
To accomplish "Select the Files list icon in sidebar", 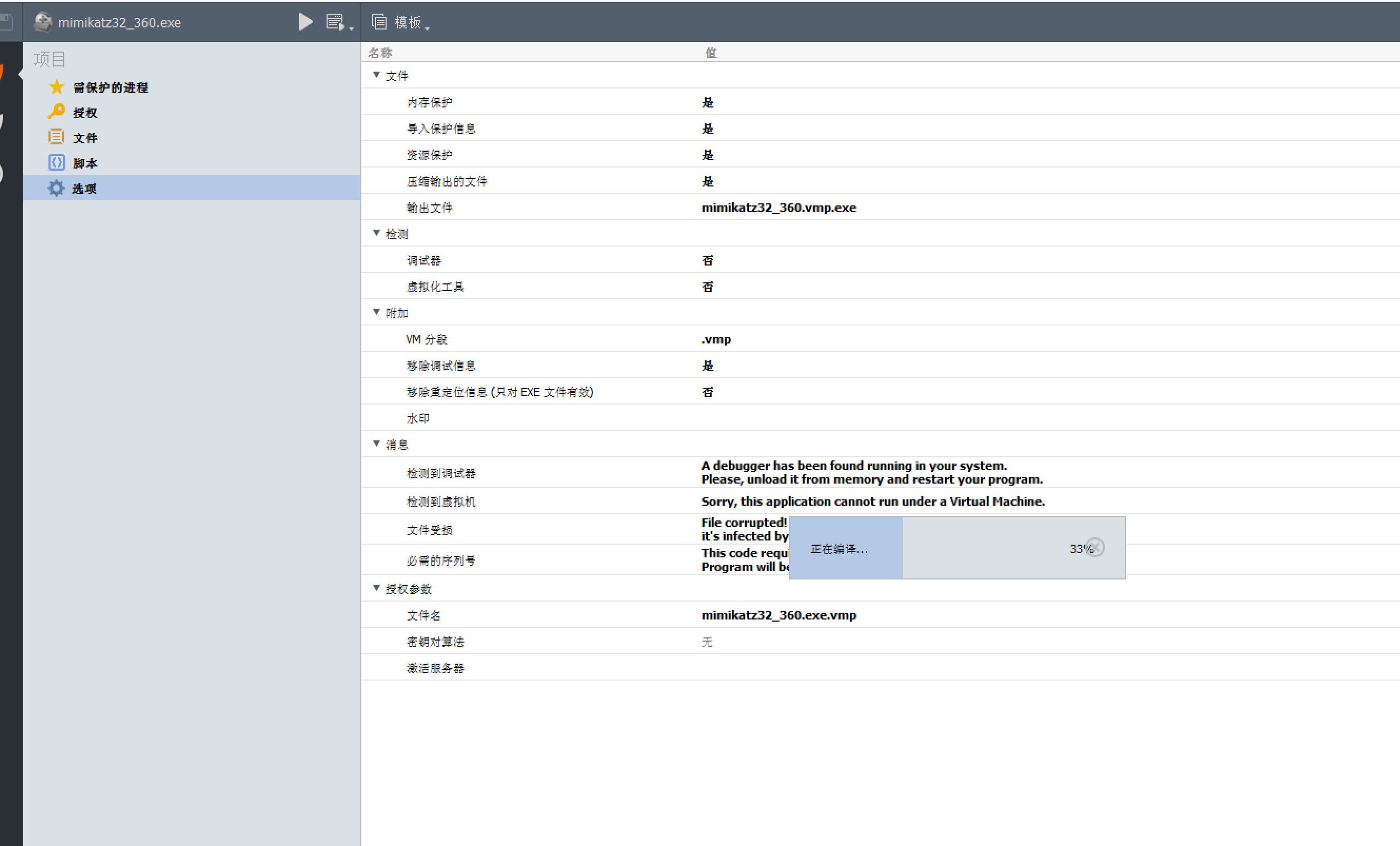I will tap(56, 137).
